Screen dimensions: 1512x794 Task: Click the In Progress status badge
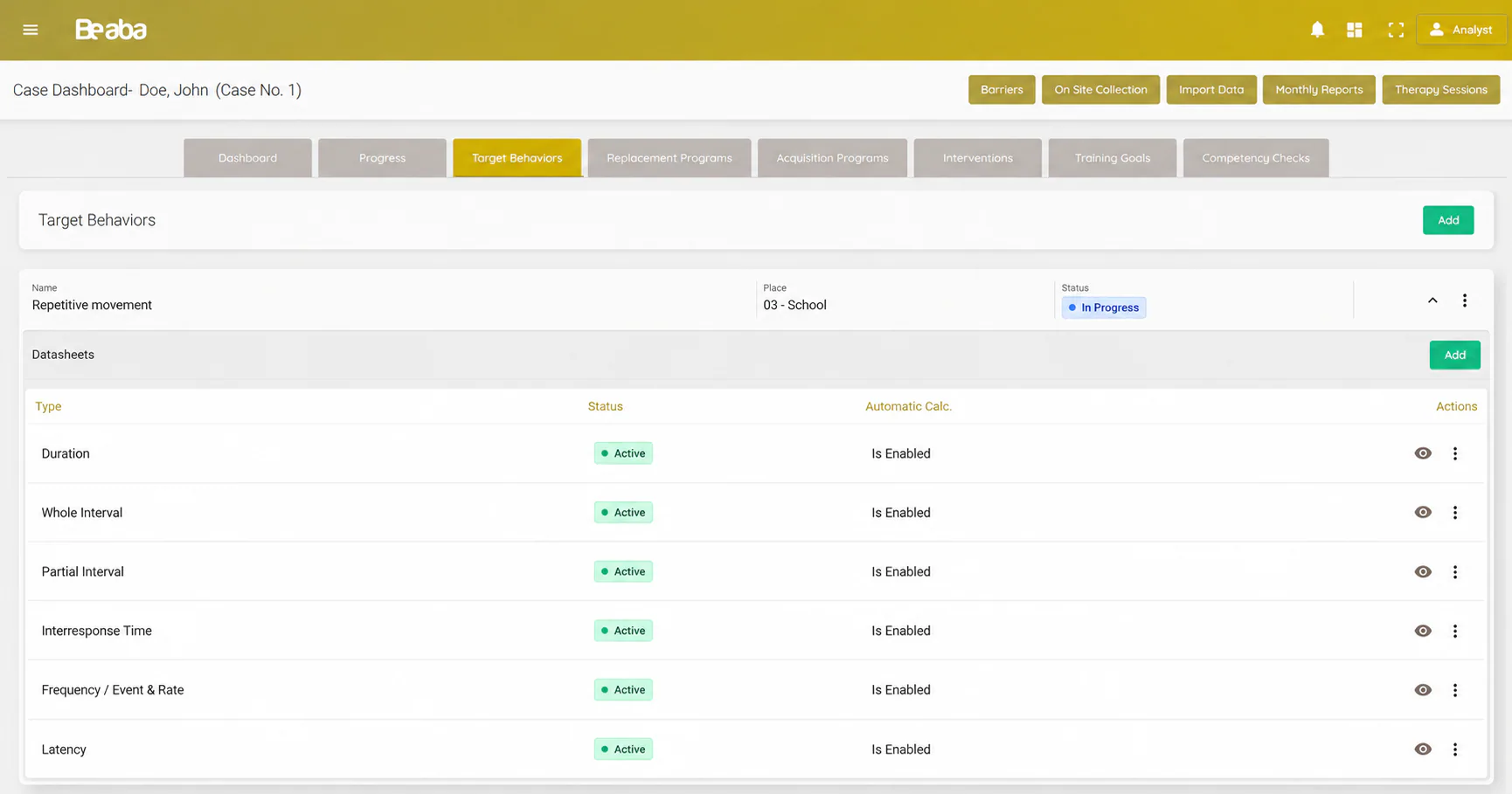coord(1104,307)
